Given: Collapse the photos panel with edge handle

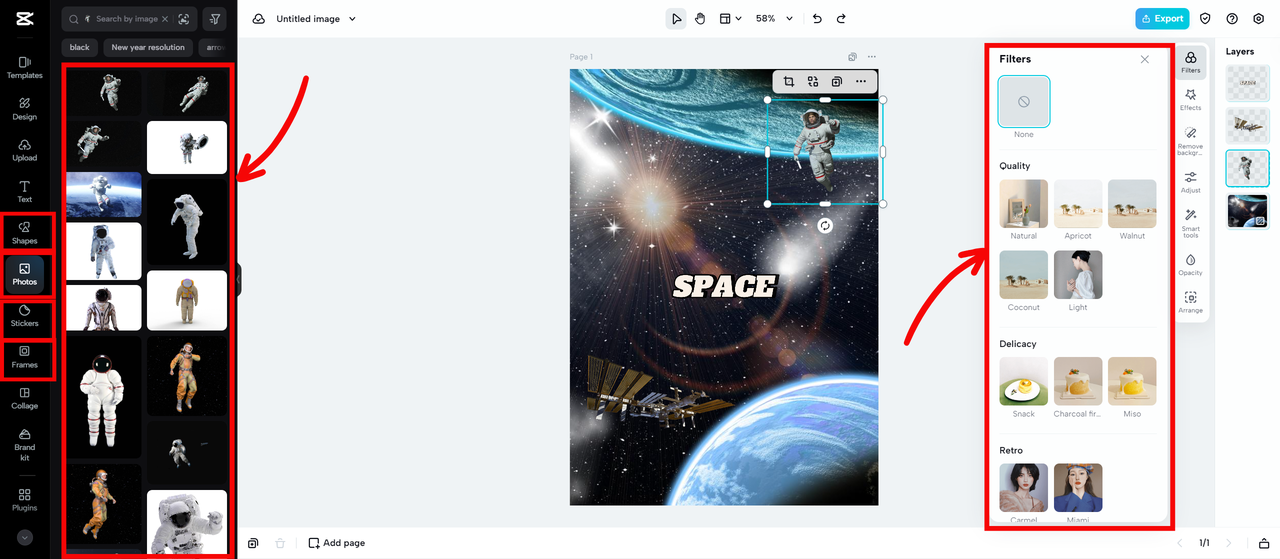Looking at the screenshot, I should pyautogui.click(x=239, y=279).
